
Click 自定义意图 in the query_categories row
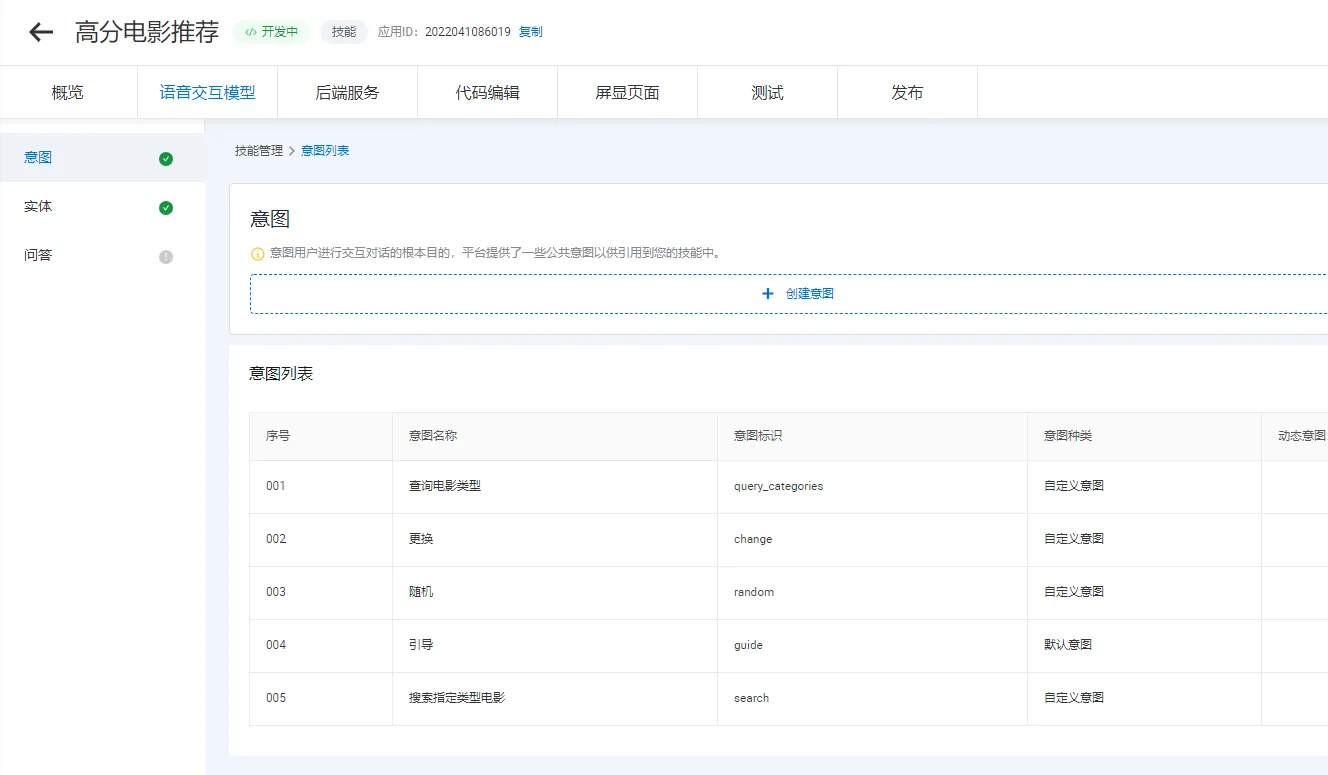(x=1074, y=486)
